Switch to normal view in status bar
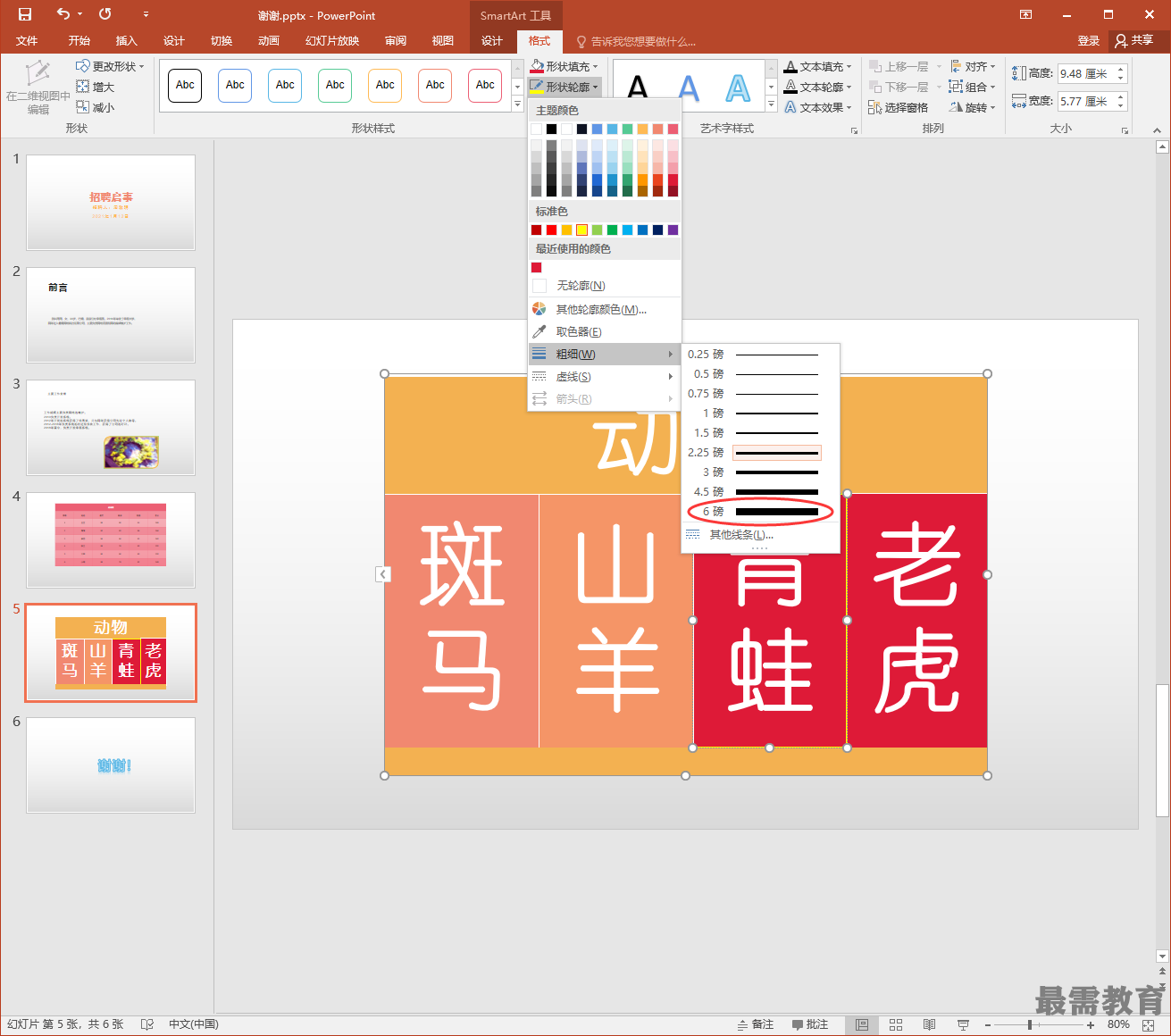This screenshot has height=1036, width=1171. pos(862,1024)
